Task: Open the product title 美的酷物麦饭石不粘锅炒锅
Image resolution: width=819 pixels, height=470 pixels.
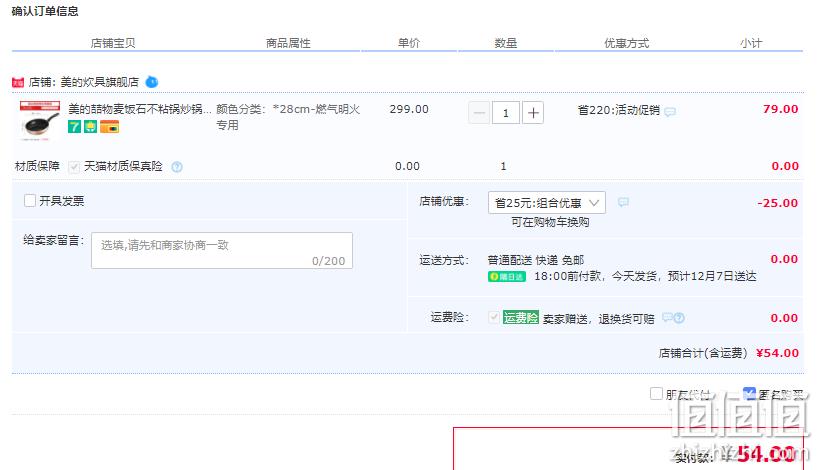Action: coord(139,109)
